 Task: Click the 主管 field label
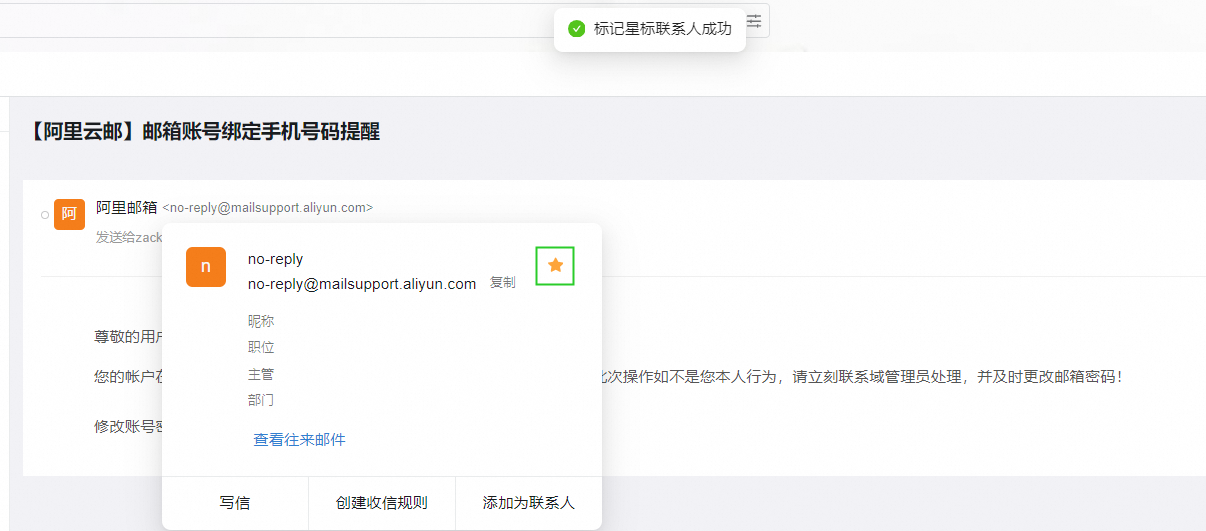tap(261, 374)
